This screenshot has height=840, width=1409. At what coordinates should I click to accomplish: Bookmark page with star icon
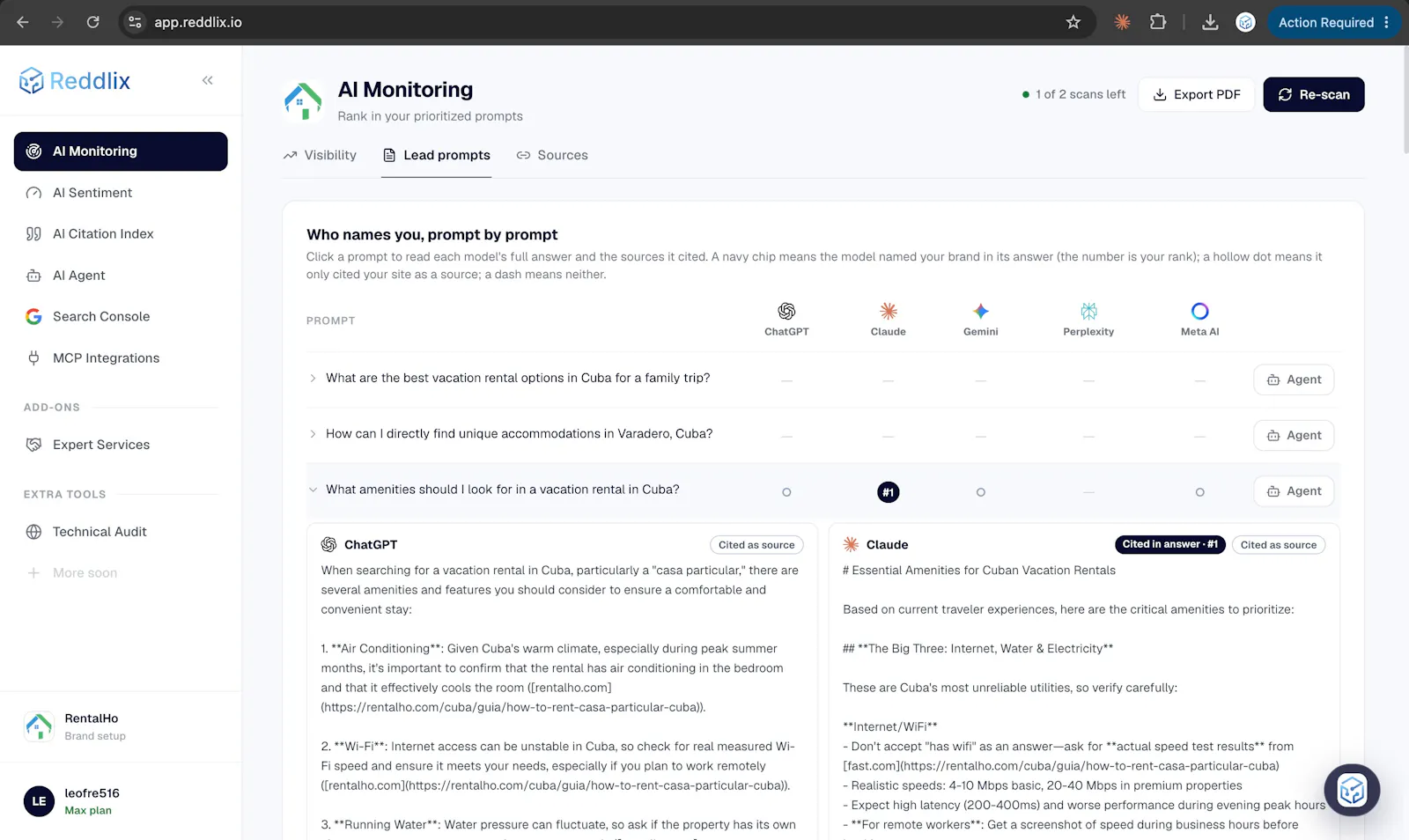coord(1073,22)
